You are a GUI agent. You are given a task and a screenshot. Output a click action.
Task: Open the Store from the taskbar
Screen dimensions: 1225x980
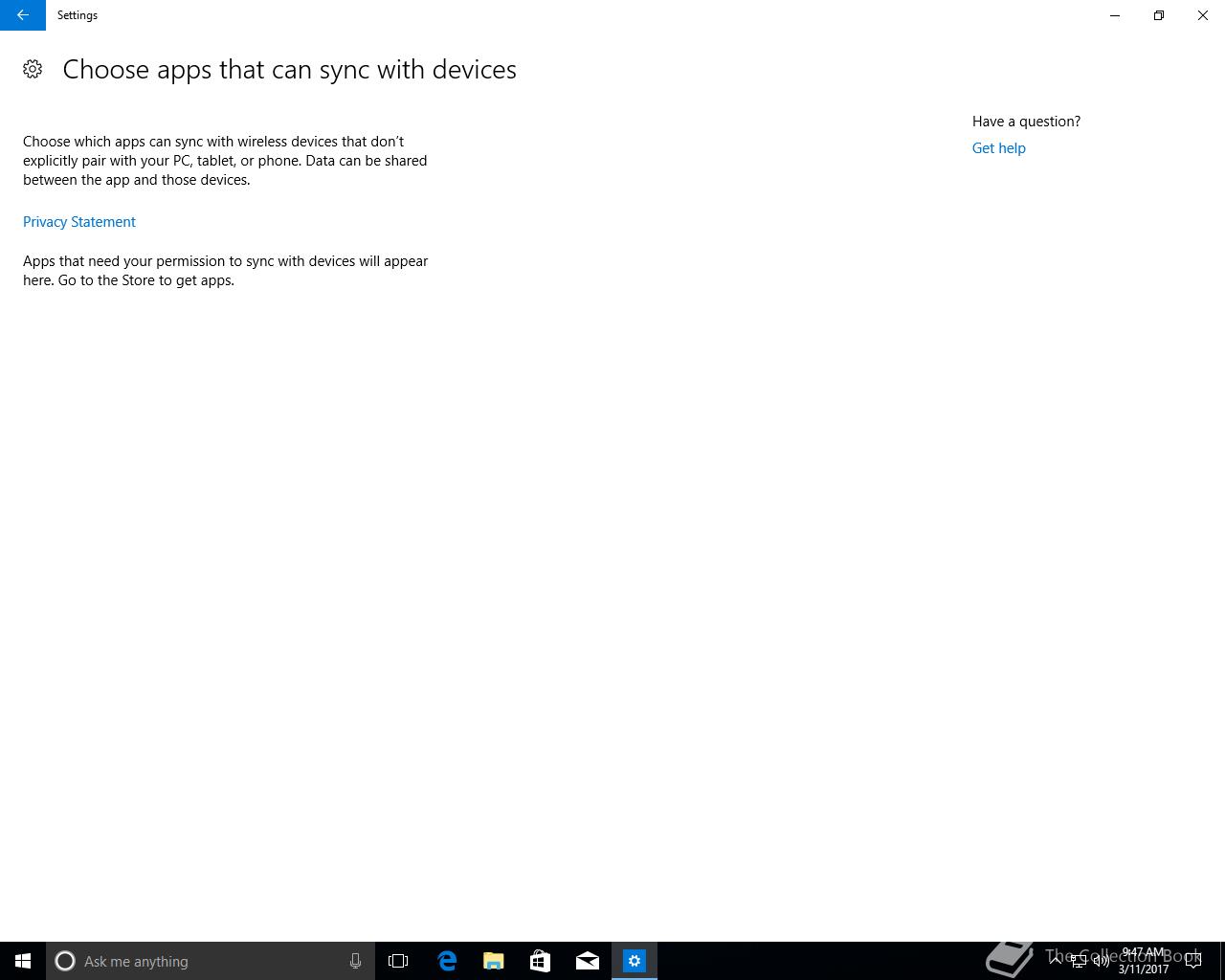pyautogui.click(x=541, y=961)
